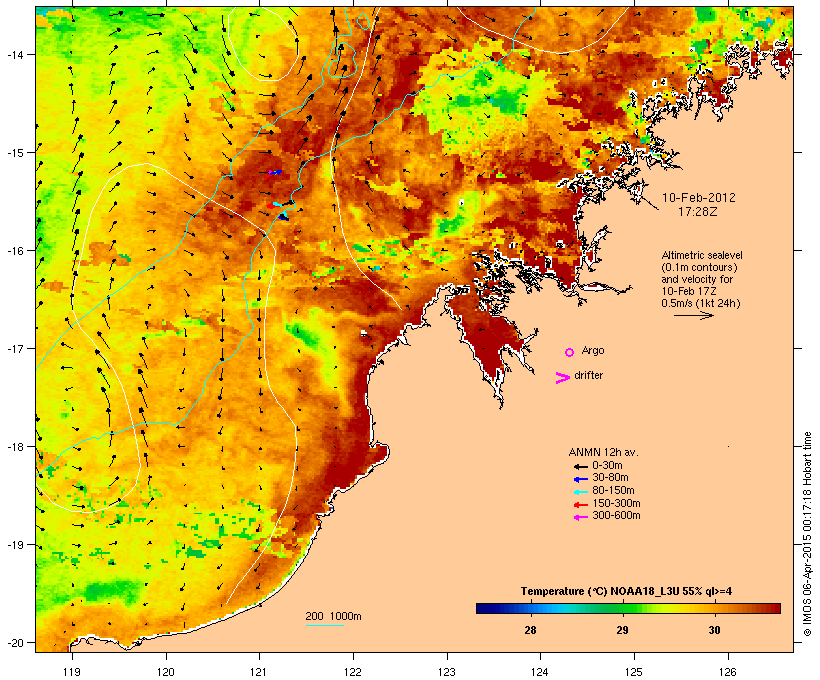Screen dimensions: 820x680
Task: Click the temperature color bar
Action: [x=628, y=608]
